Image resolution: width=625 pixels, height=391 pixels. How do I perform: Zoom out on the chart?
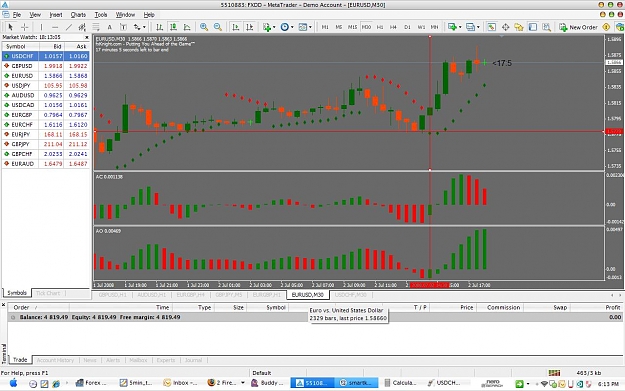pyautogui.click(x=218, y=27)
